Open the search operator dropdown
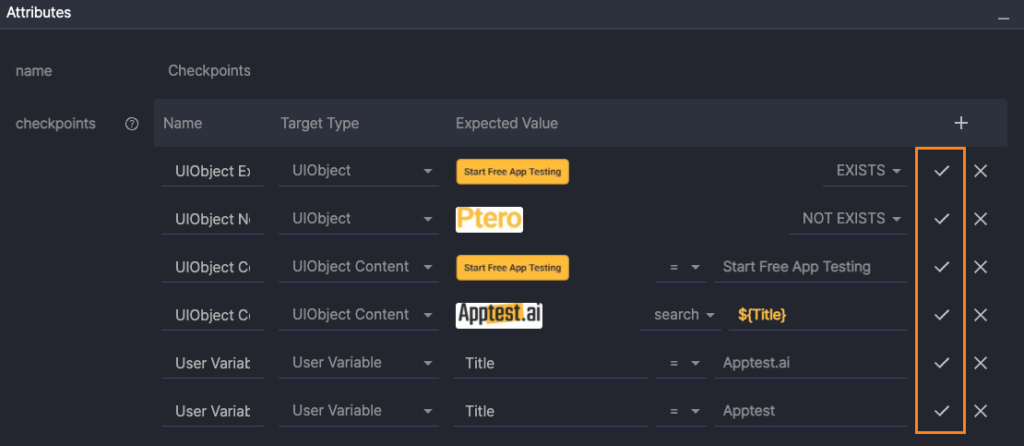Screen dimensions: 1024x446 (x=685, y=315)
